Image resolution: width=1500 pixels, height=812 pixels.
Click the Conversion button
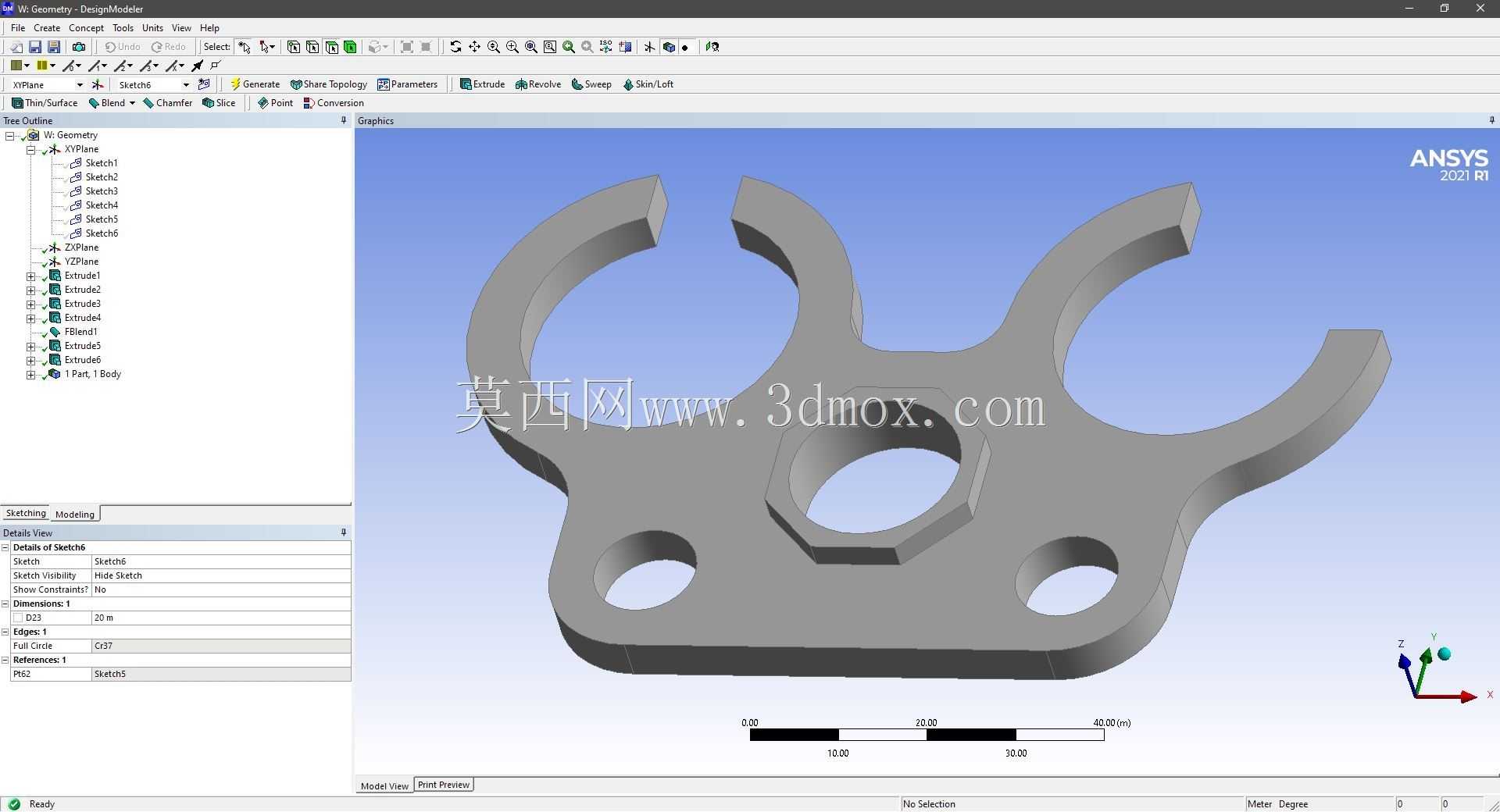[334, 103]
